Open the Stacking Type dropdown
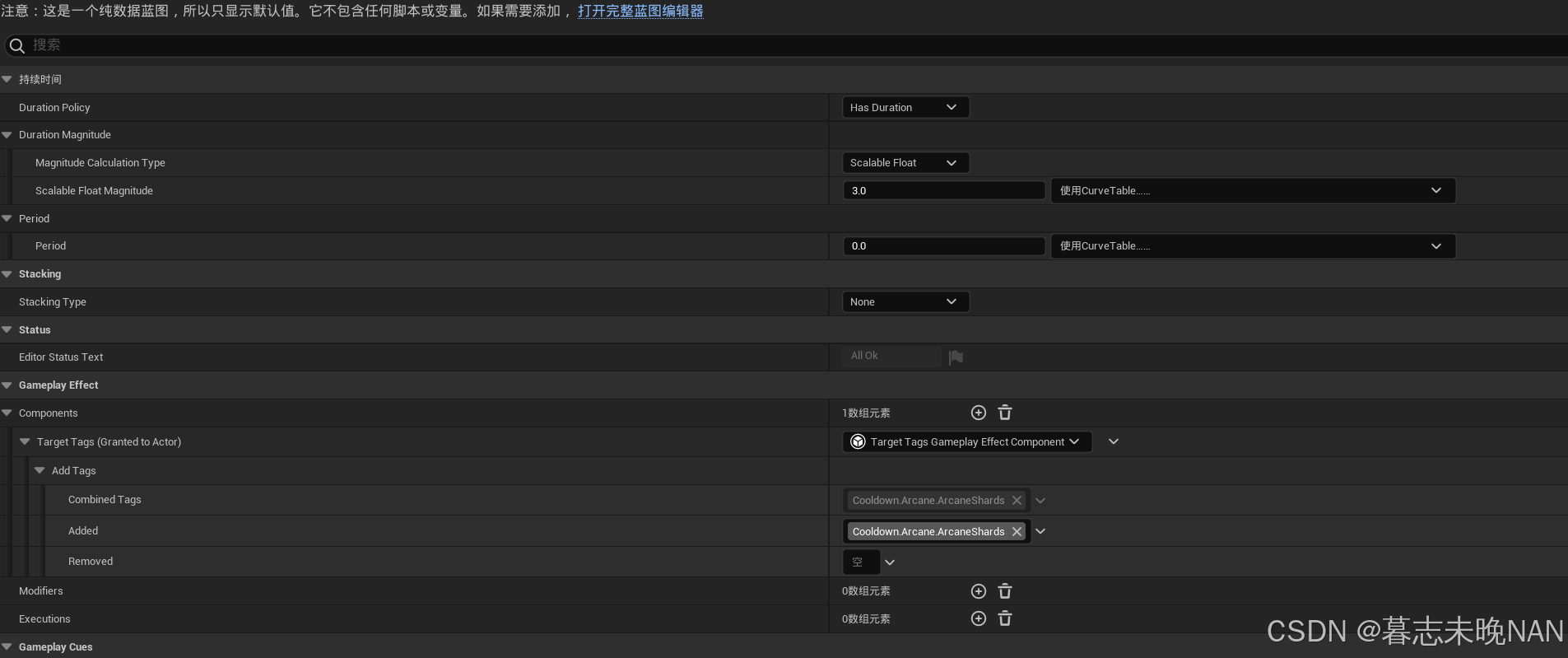 (x=905, y=302)
